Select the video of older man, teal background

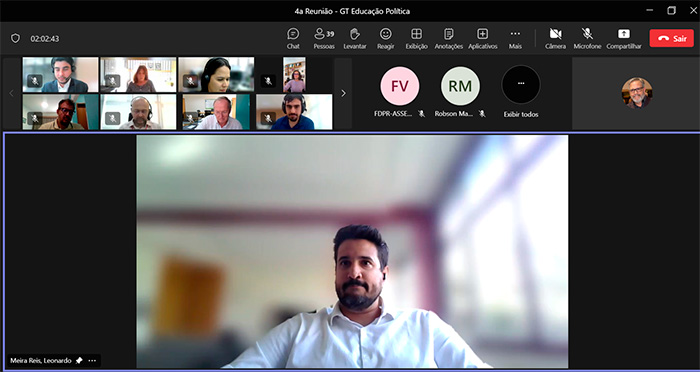[216, 112]
